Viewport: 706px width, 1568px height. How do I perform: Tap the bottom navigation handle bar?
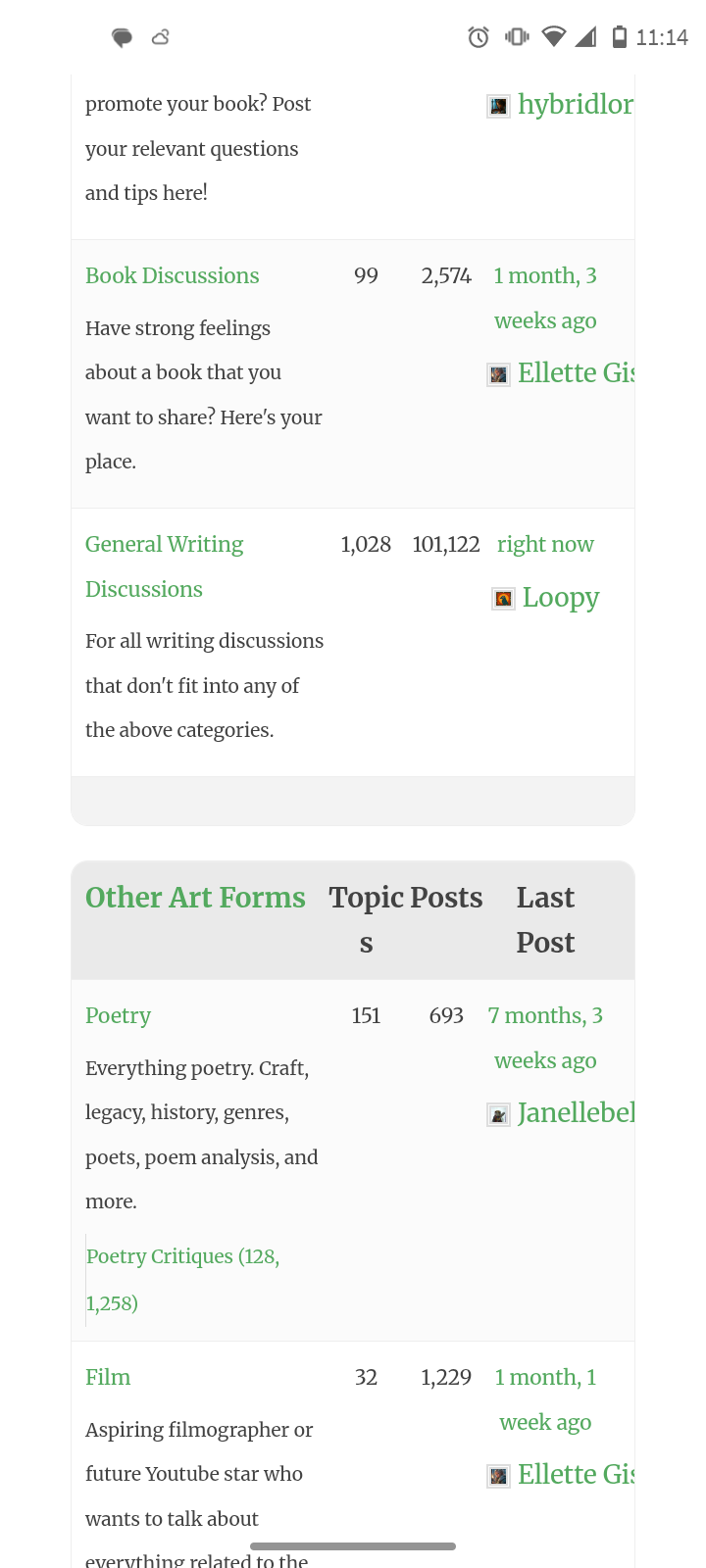click(x=353, y=1546)
